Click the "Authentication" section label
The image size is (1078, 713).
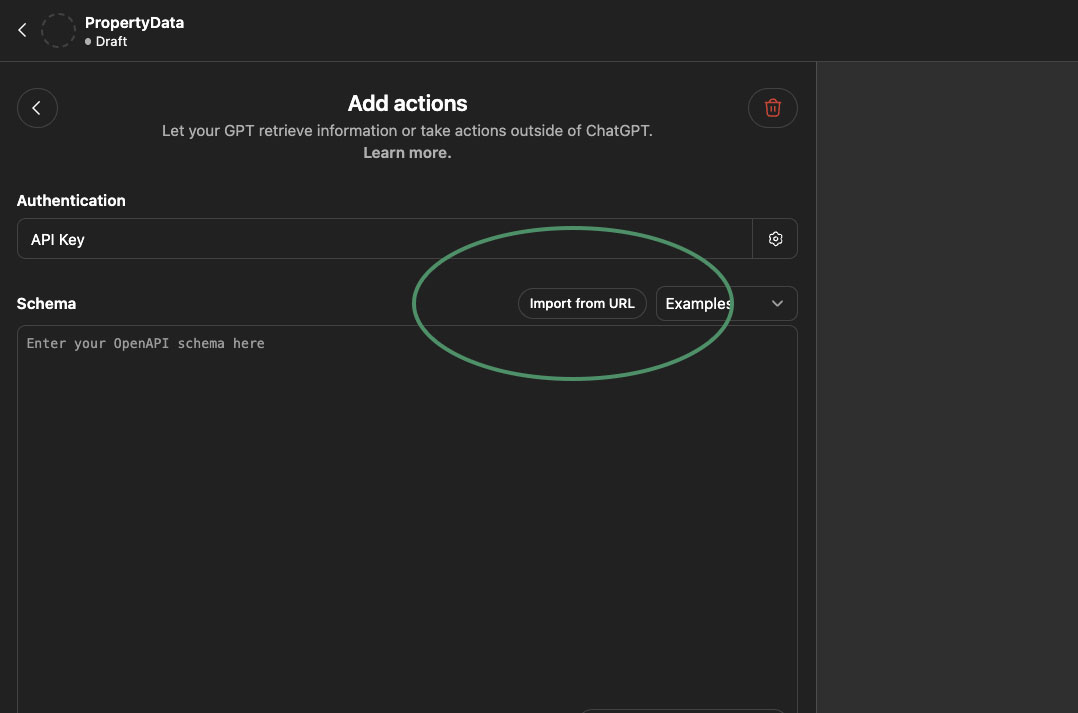click(71, 200)
